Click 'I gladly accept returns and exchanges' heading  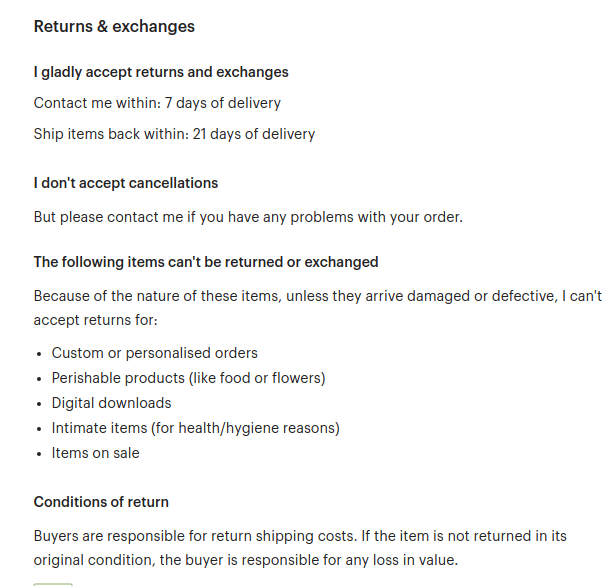pos(161,72)
